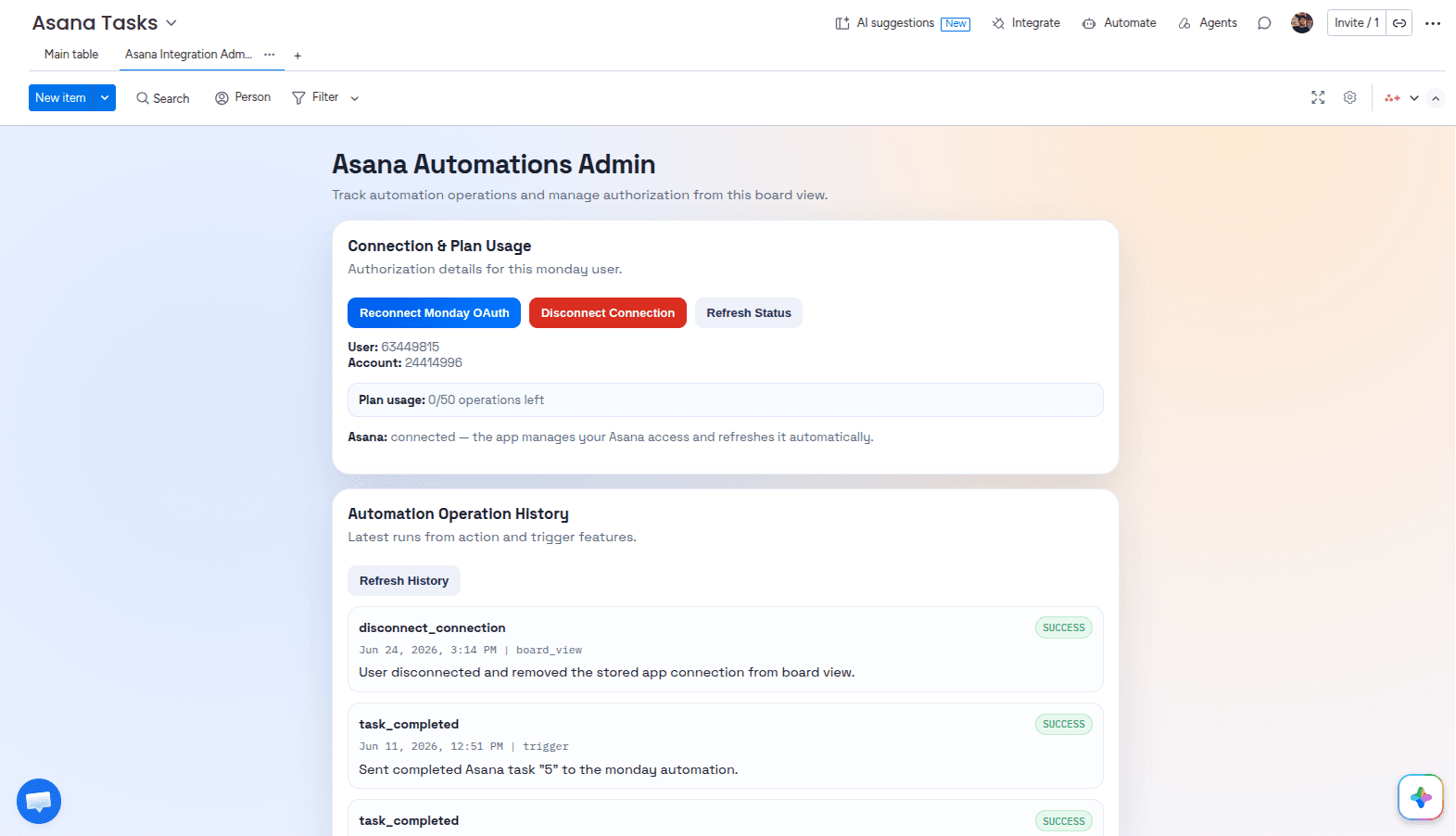Collapse the header with up chevron
The image size is (1456, 836).
click(x=1436, y=98)
